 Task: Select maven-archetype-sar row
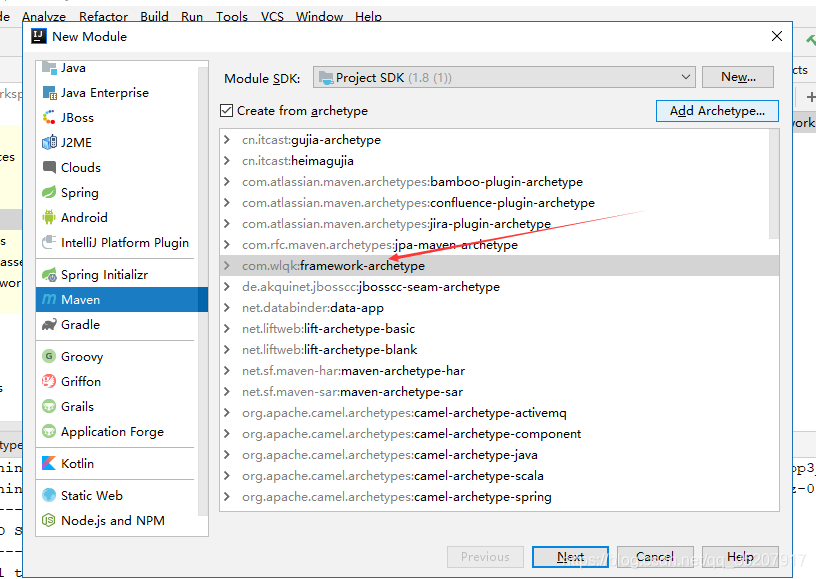pos(499,392)
